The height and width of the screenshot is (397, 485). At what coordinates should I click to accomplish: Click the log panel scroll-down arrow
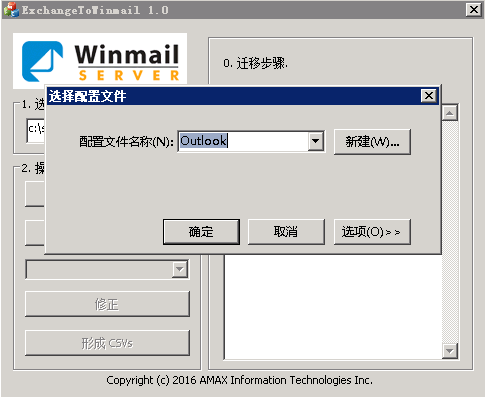point(450,351)
